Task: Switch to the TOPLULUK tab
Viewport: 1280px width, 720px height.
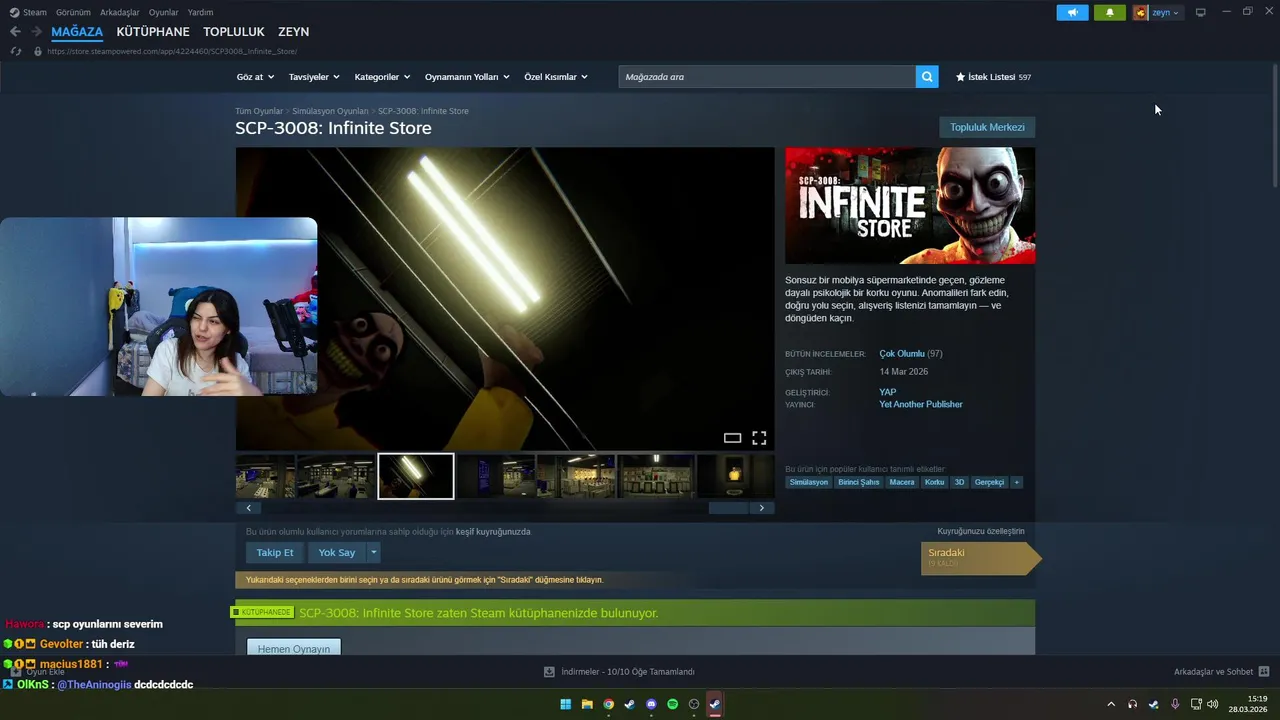Action: [234, 32]
